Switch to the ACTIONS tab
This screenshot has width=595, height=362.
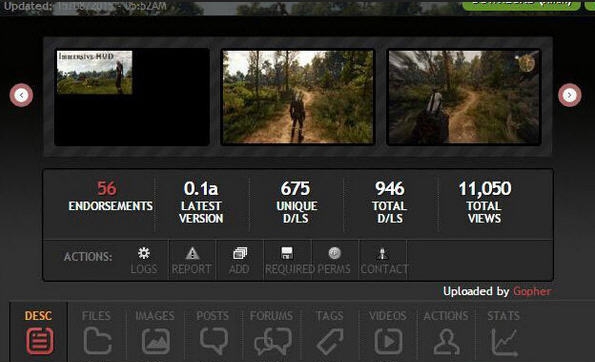tap(446, 332)
